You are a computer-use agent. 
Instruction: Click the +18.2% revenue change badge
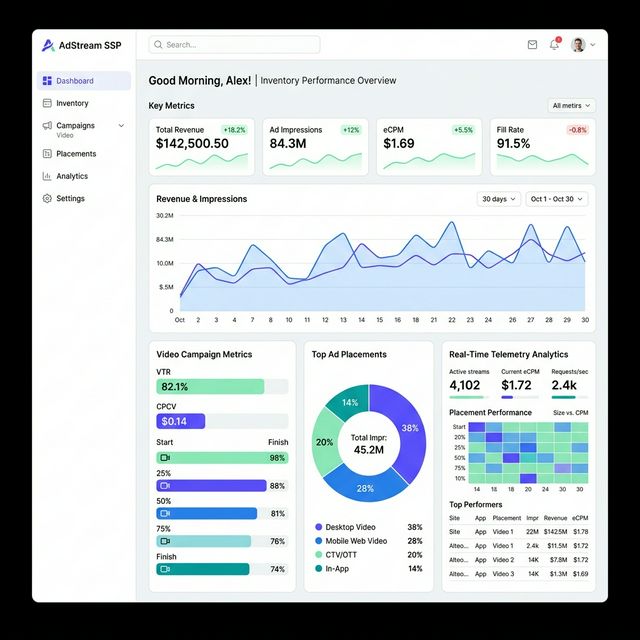point(234,130)
